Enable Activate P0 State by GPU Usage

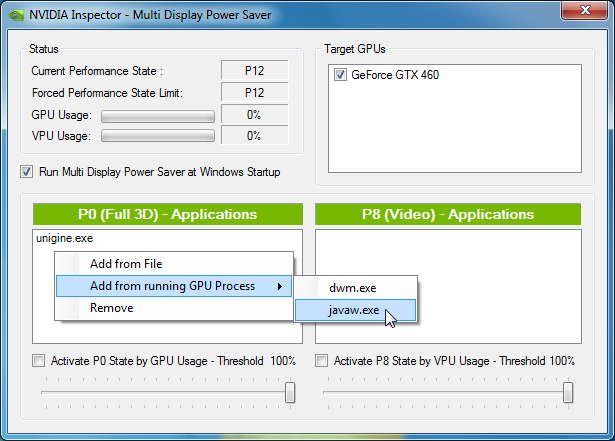(39, 361)
